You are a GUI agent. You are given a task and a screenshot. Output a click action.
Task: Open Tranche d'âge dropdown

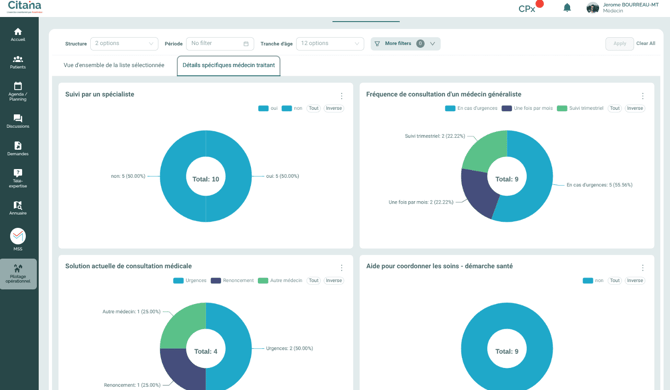tap(330, 44)
